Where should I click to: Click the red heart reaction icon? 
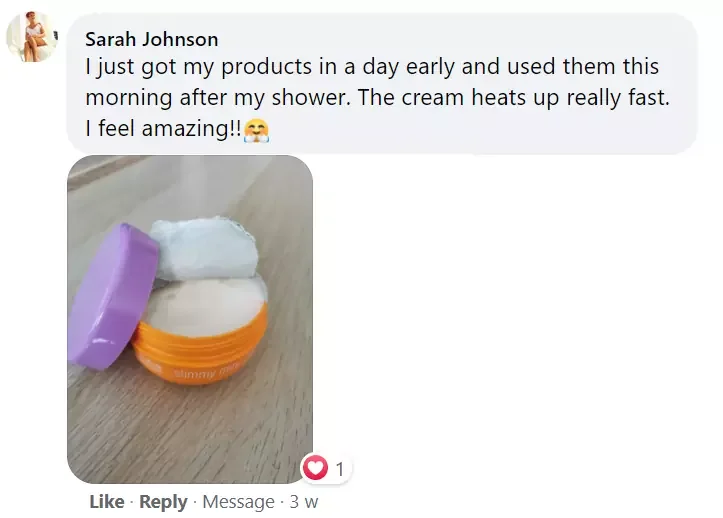coord(315,468)
